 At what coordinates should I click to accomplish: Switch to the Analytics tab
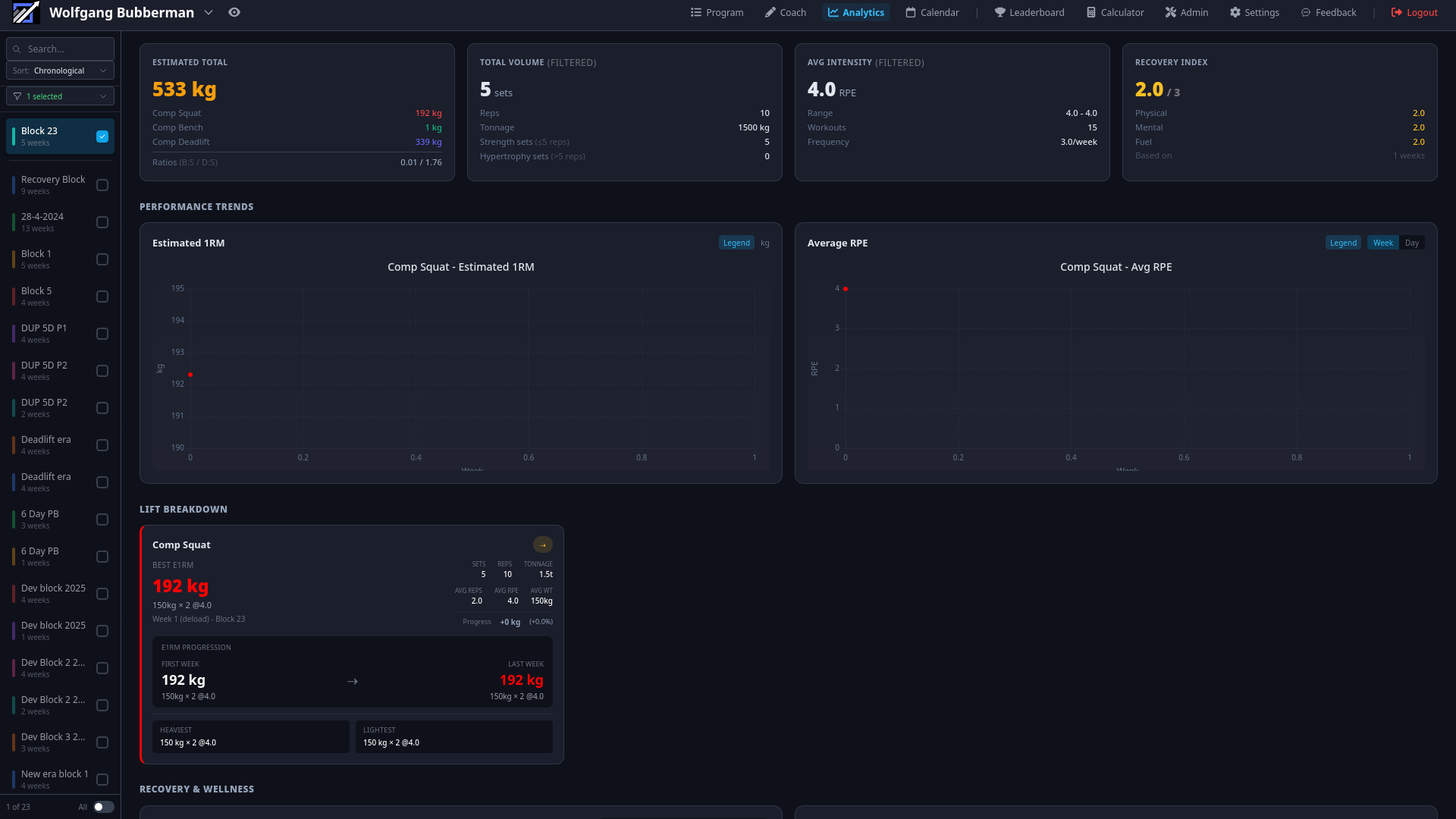(x=855, y=12)
